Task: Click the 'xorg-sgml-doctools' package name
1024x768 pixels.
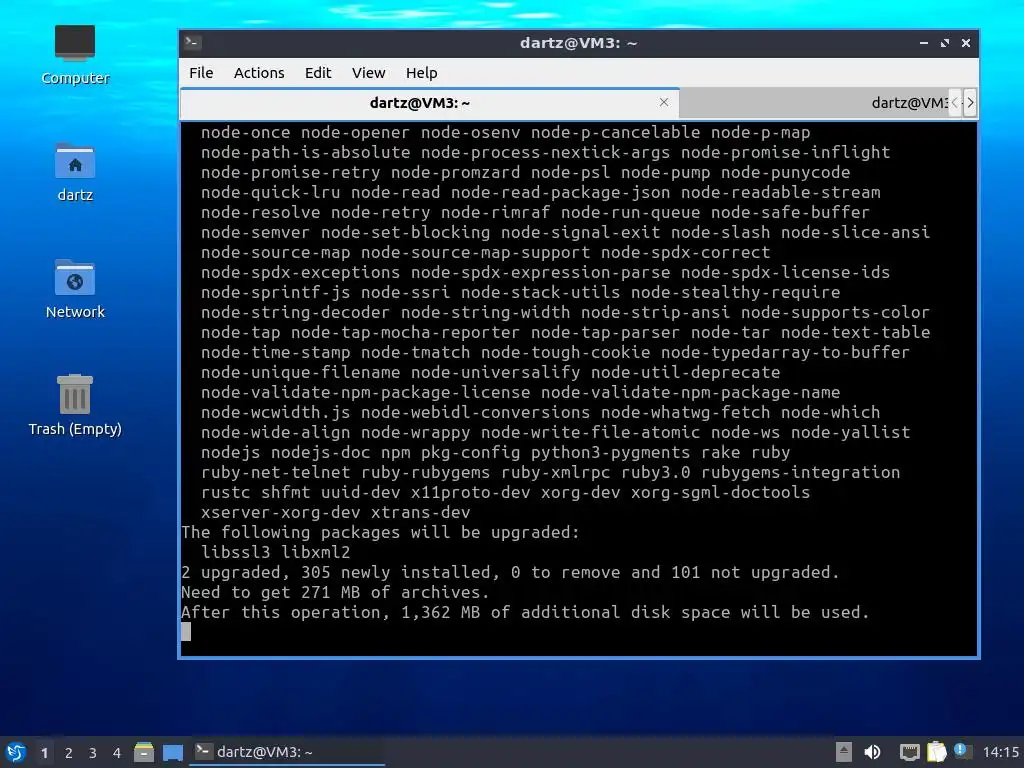Action: [x=720, y=492]
